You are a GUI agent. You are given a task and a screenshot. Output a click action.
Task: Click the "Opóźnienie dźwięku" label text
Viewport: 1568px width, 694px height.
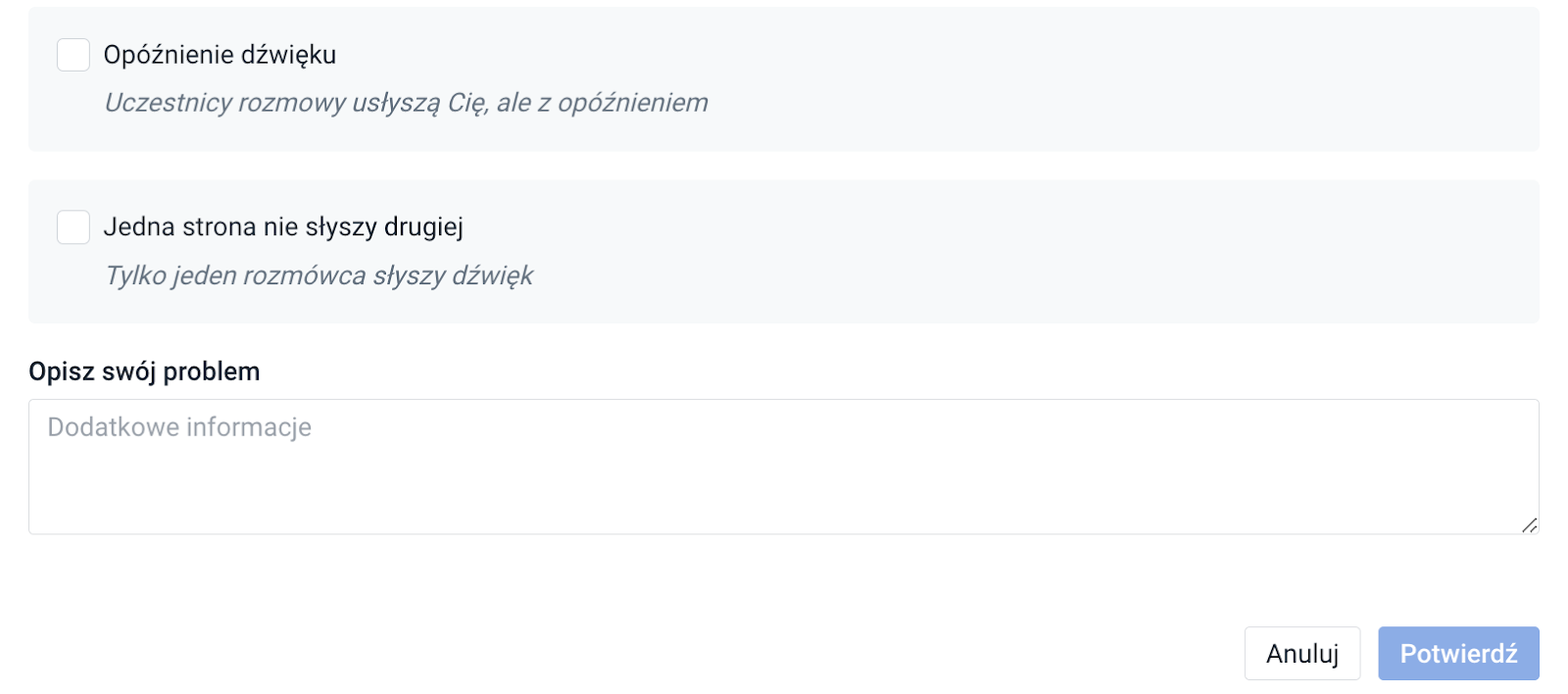click(220, 55)
